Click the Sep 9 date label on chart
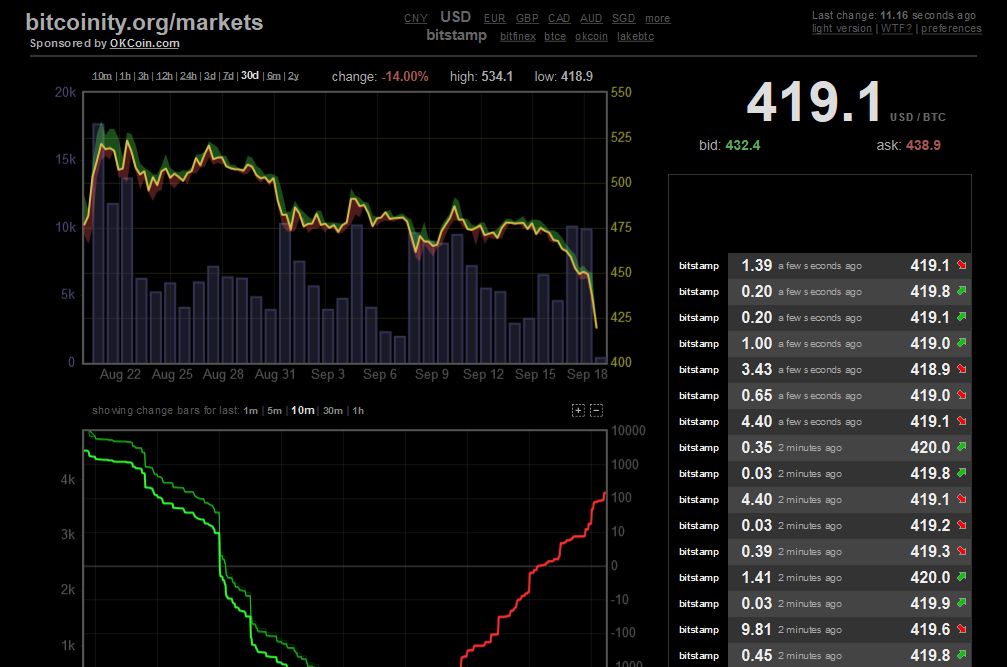Viewport: 1007px width, 667px height. point(432,374)
